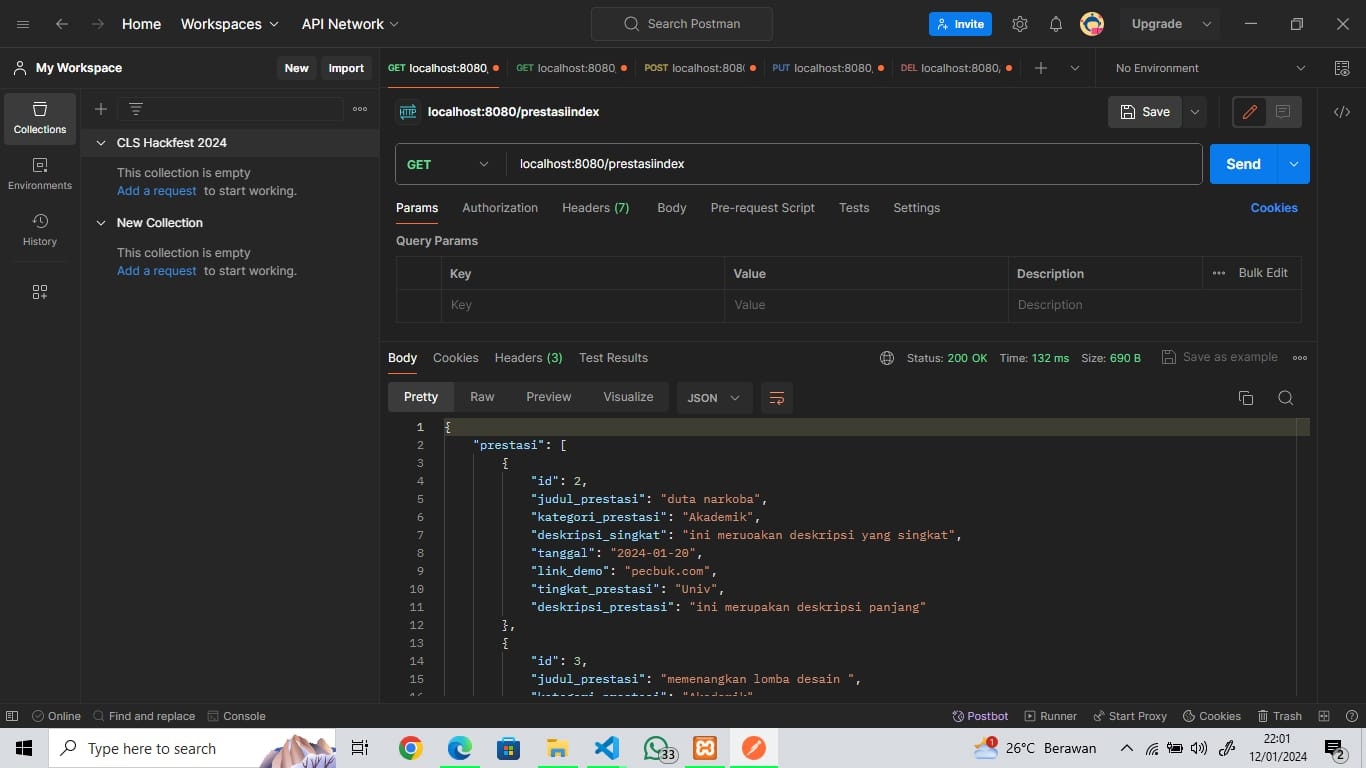Click the search icon in response body
The image size is (1366, 768).
point(1286,398)
